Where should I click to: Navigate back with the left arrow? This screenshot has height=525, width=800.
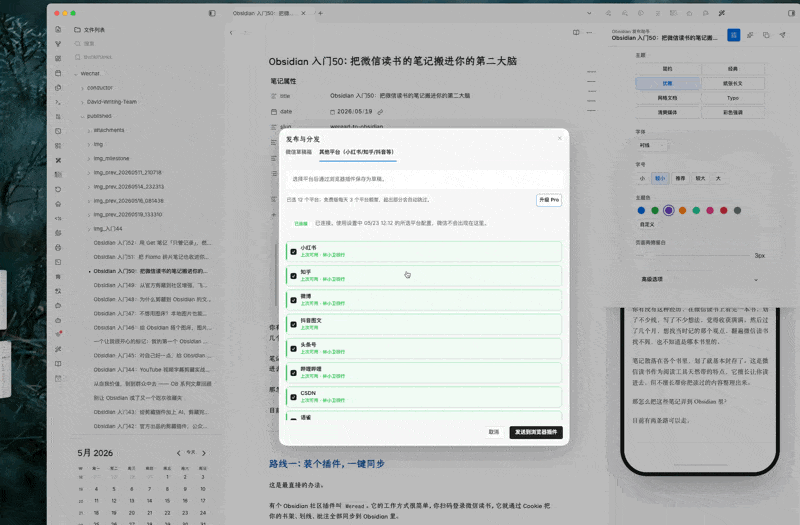click(x=231, y=33)
